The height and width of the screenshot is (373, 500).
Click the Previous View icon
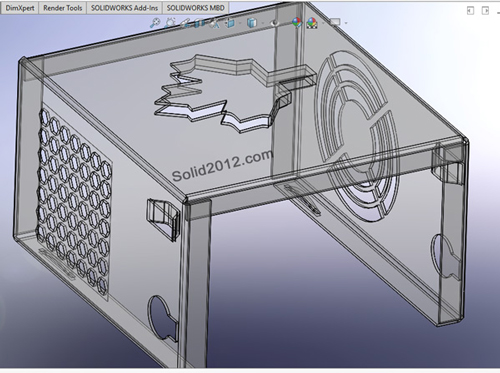[185, 23]
